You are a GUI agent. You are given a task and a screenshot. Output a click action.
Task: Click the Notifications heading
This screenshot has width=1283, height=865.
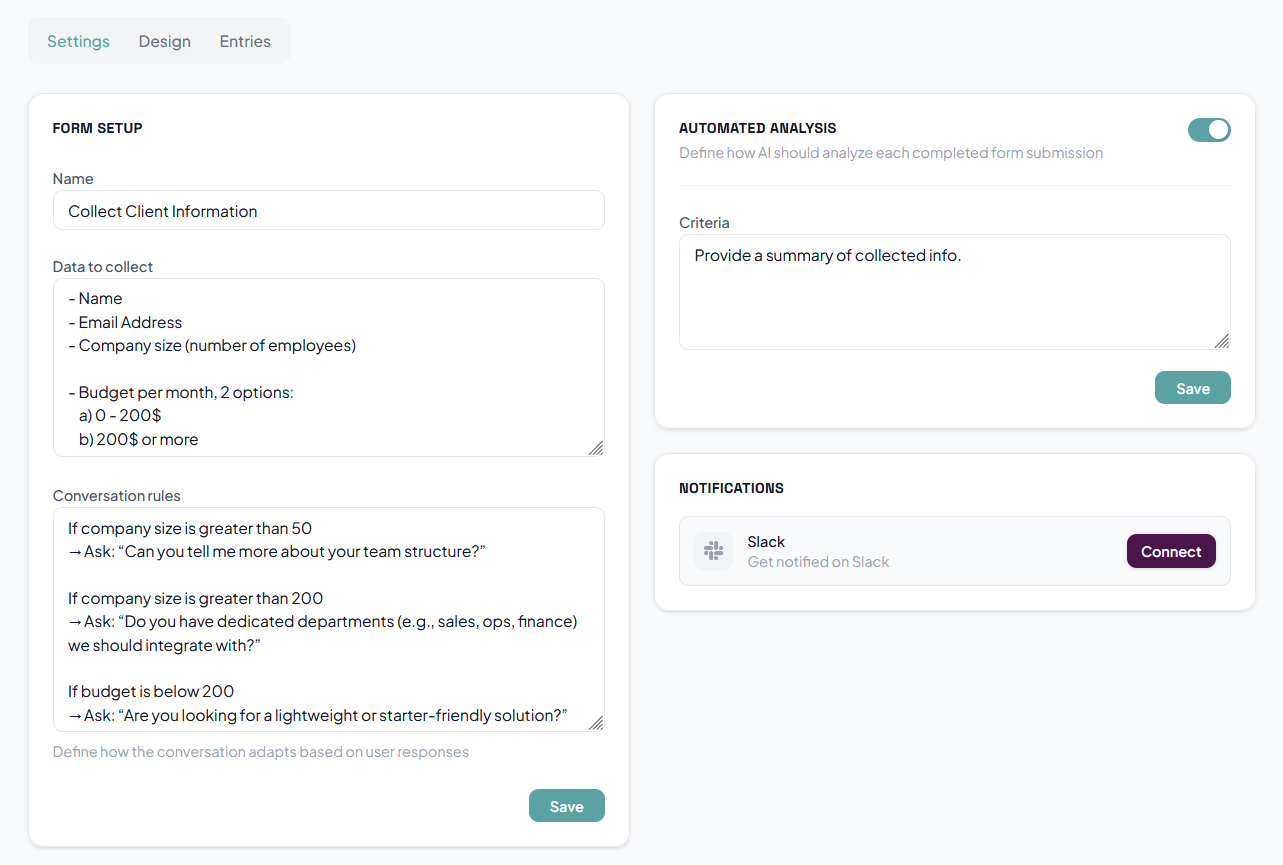731,488
